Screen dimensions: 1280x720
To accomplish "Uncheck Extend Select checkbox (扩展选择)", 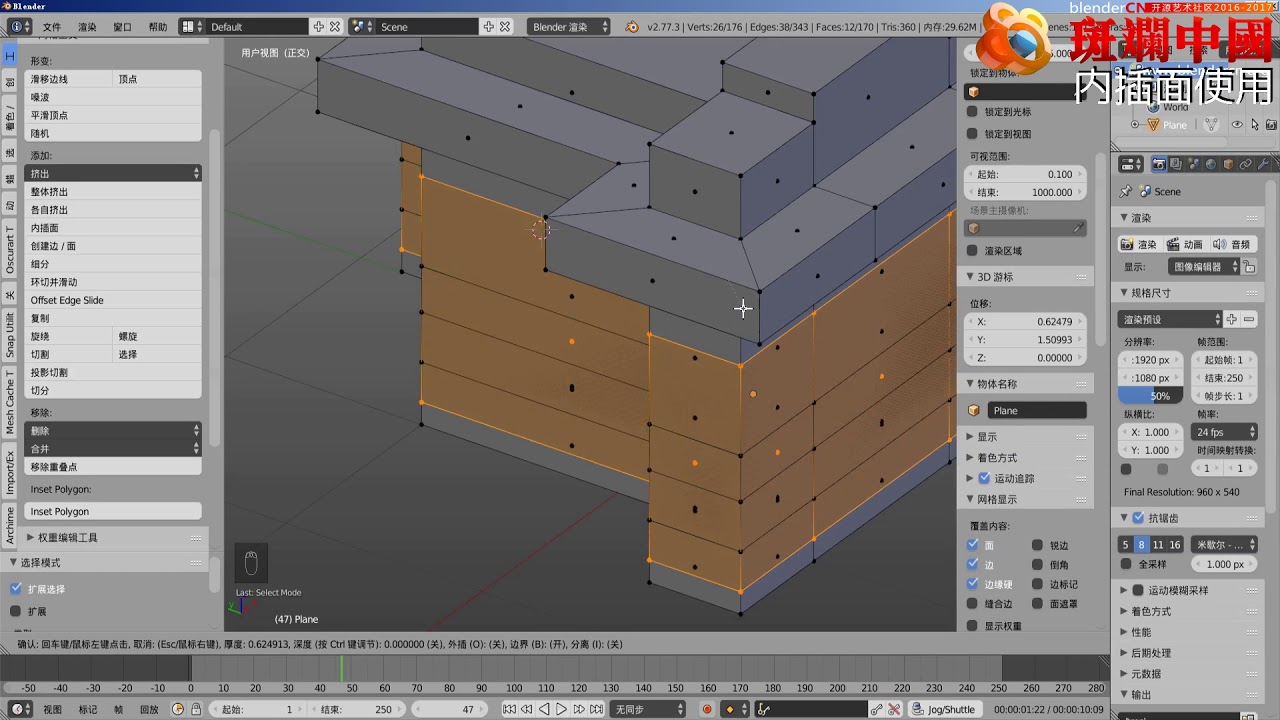I will pyautogui.click(x=15, y=589).
